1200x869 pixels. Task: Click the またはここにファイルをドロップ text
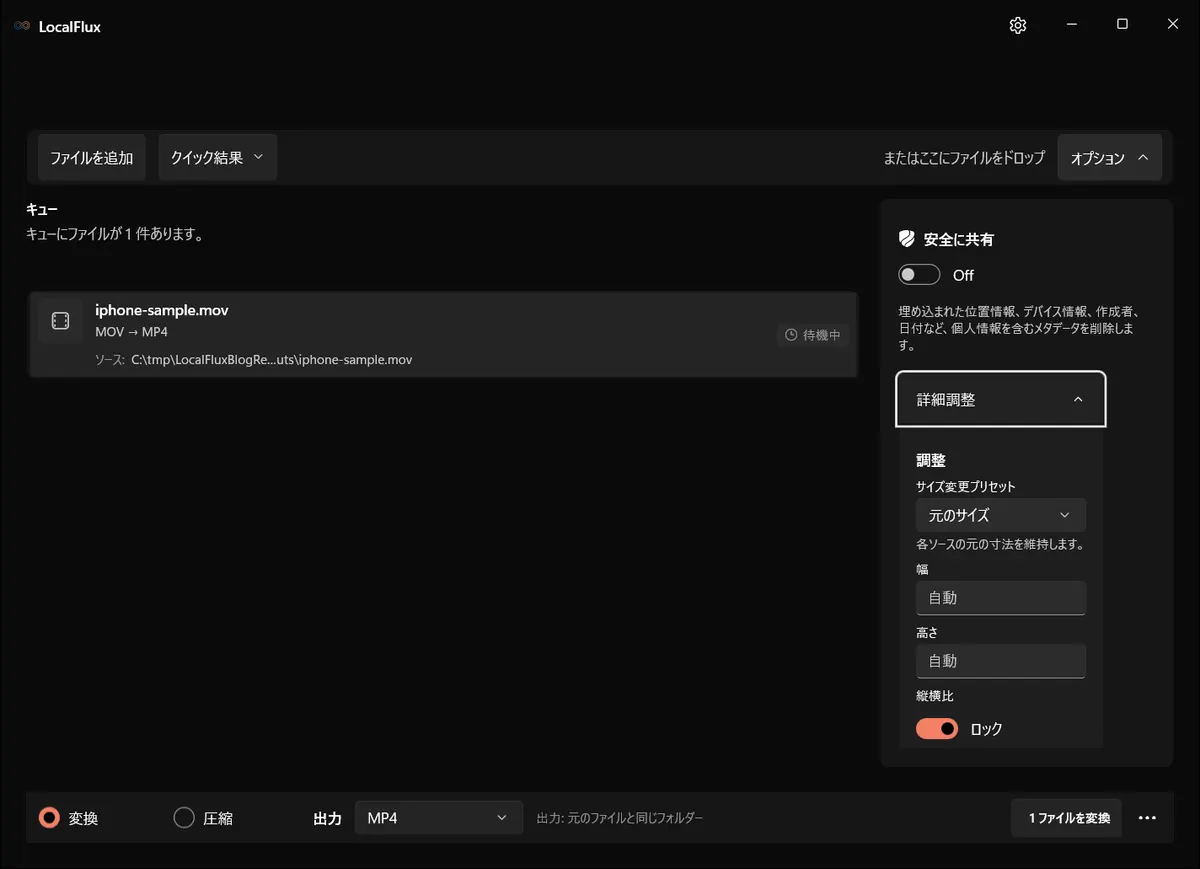tap(964, 158)
